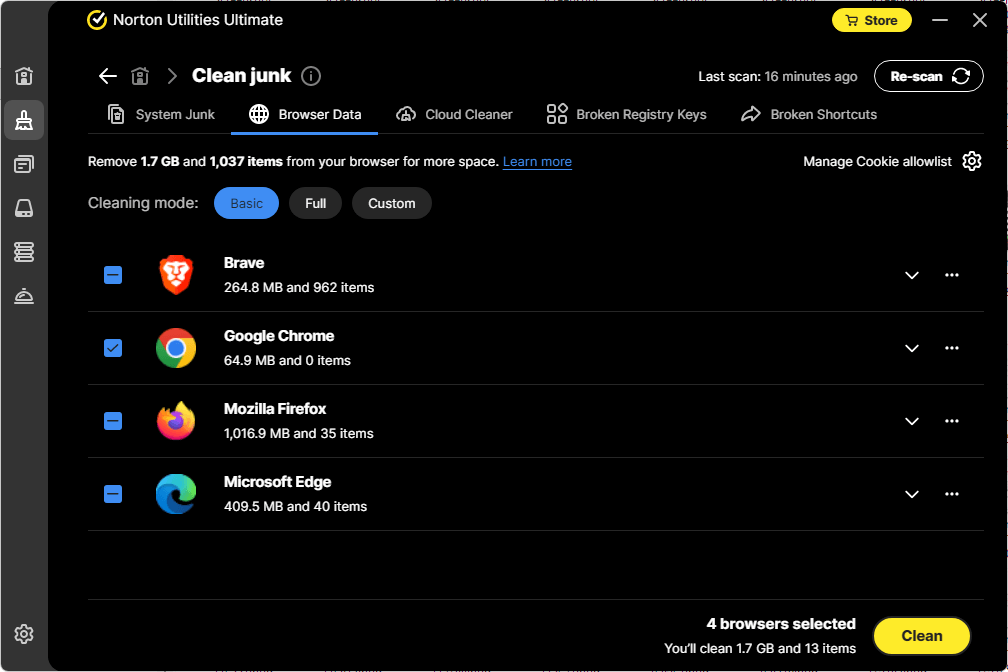Image resolution: width=1008 pixels, height=672 pixels.
Task: Select the Full cleaning mode
Action: (315, 203)
